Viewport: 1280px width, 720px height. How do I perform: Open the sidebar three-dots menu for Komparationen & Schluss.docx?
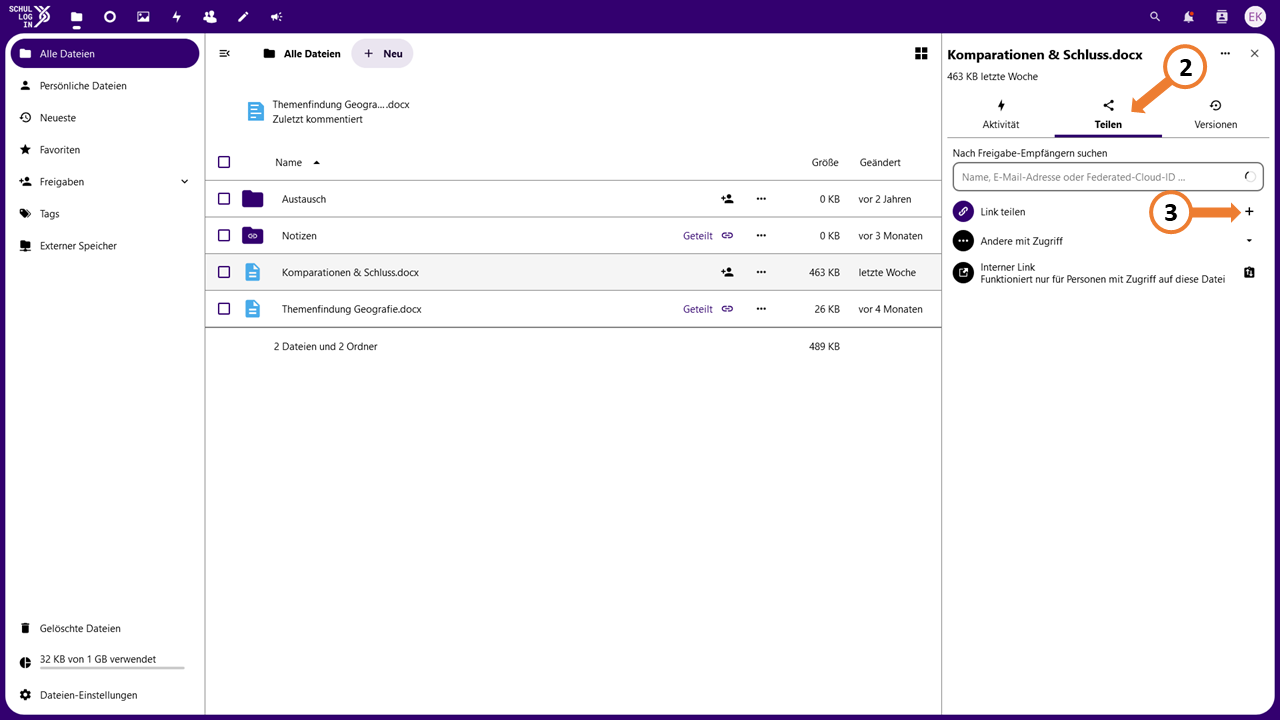pyautogui.click(x=1225, y=54)
